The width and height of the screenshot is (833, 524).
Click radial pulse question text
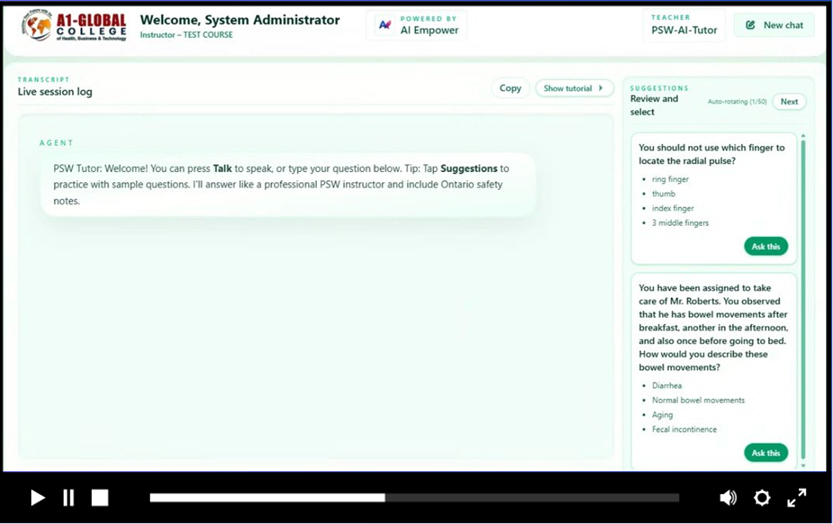[x=711, y=154]
